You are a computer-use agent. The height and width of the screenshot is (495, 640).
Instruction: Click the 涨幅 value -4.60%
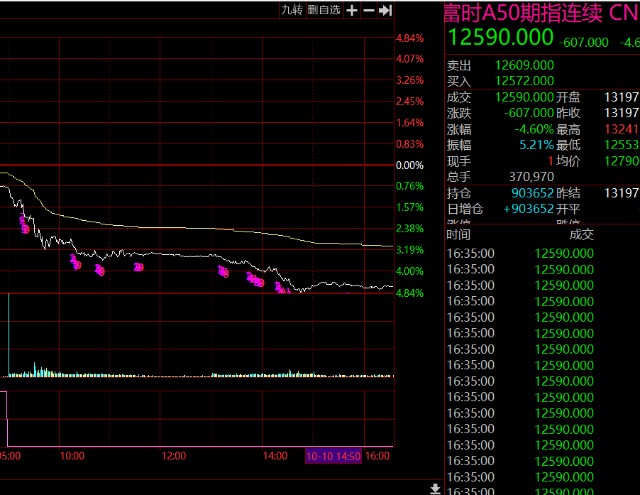pos(534,129)
